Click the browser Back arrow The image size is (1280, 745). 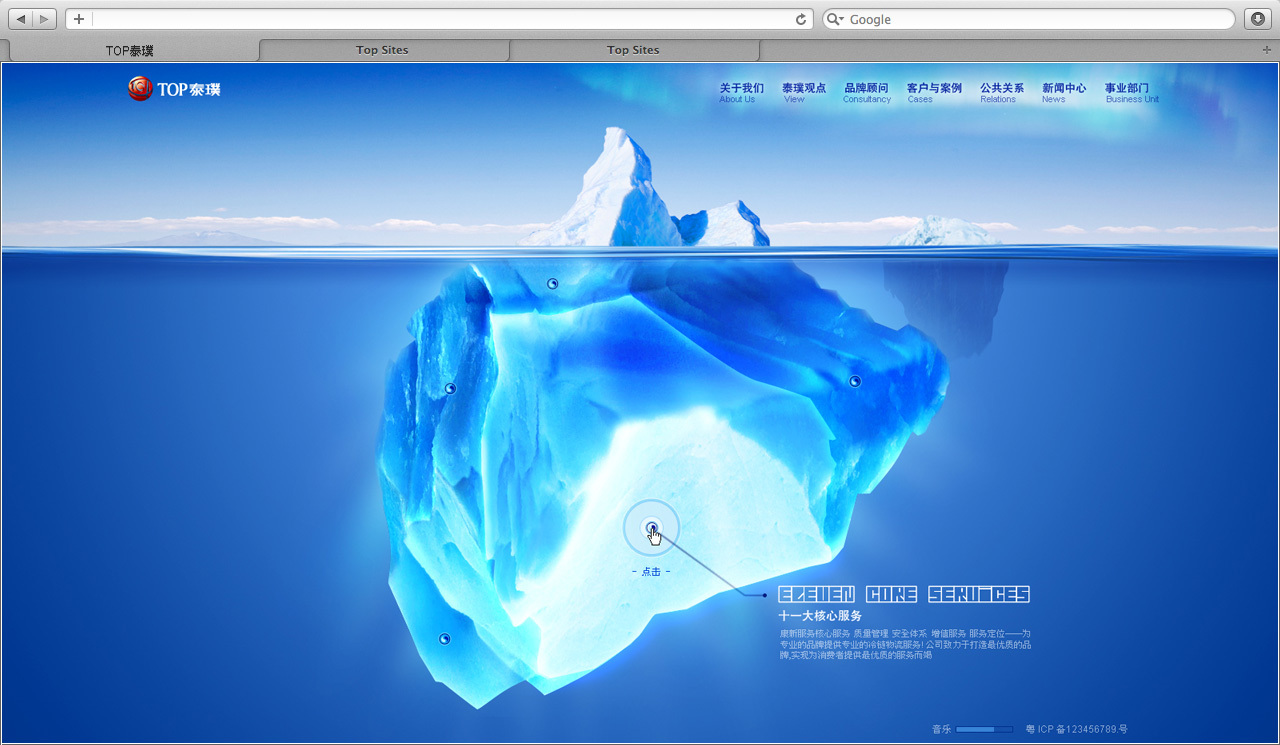coord(23,18)
